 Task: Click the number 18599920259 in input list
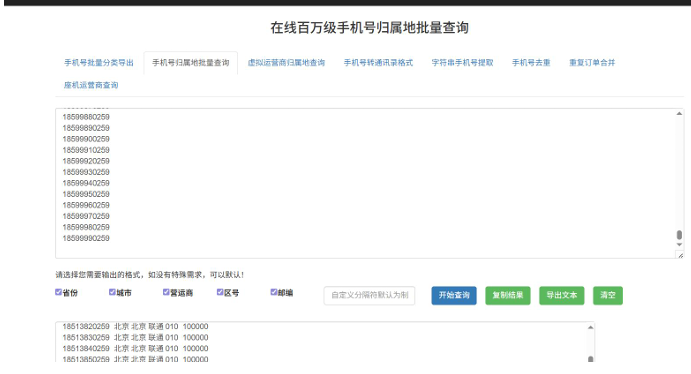86,161
